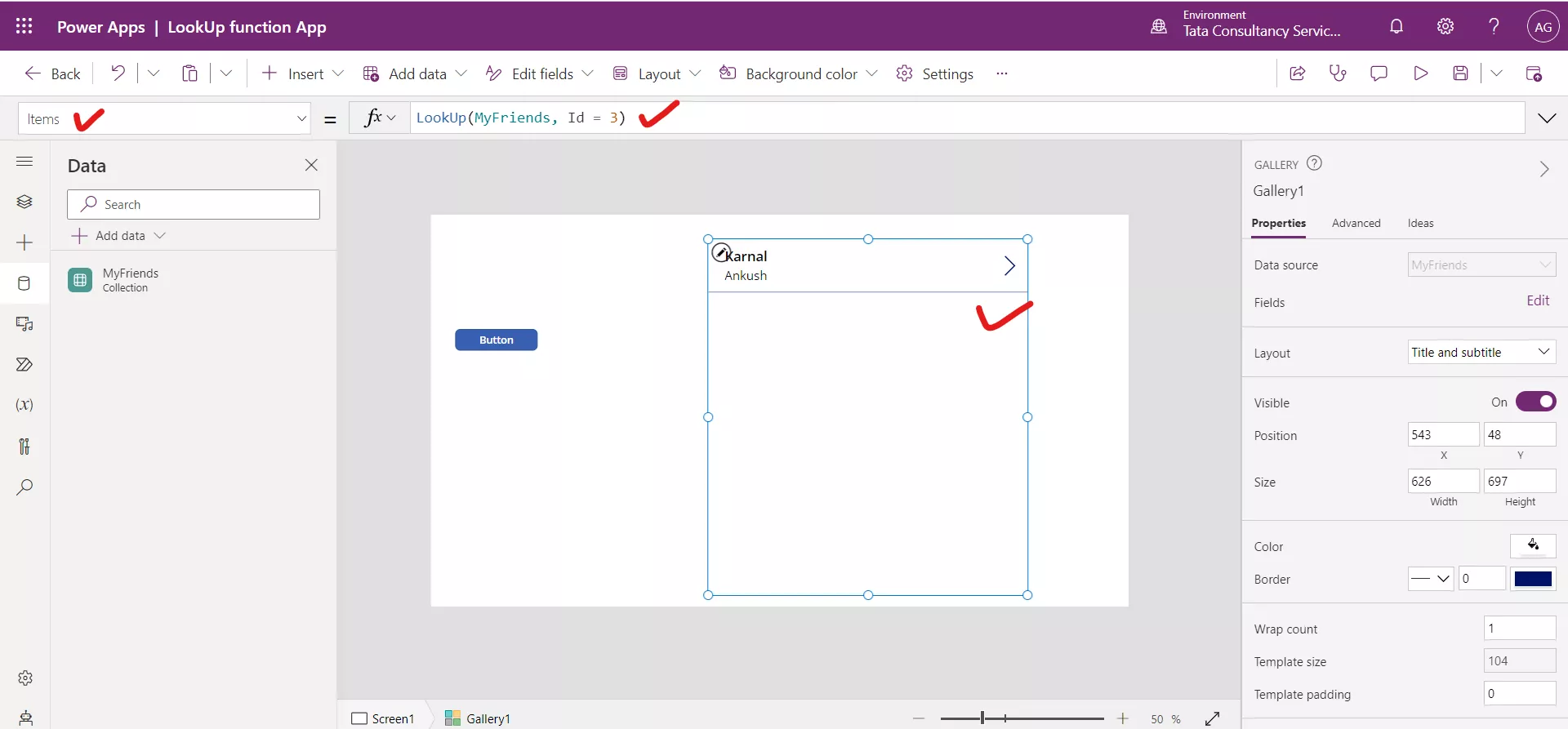The image size is (1568, 729).
Task: Click the Undo icon
Action: (118, 73)
